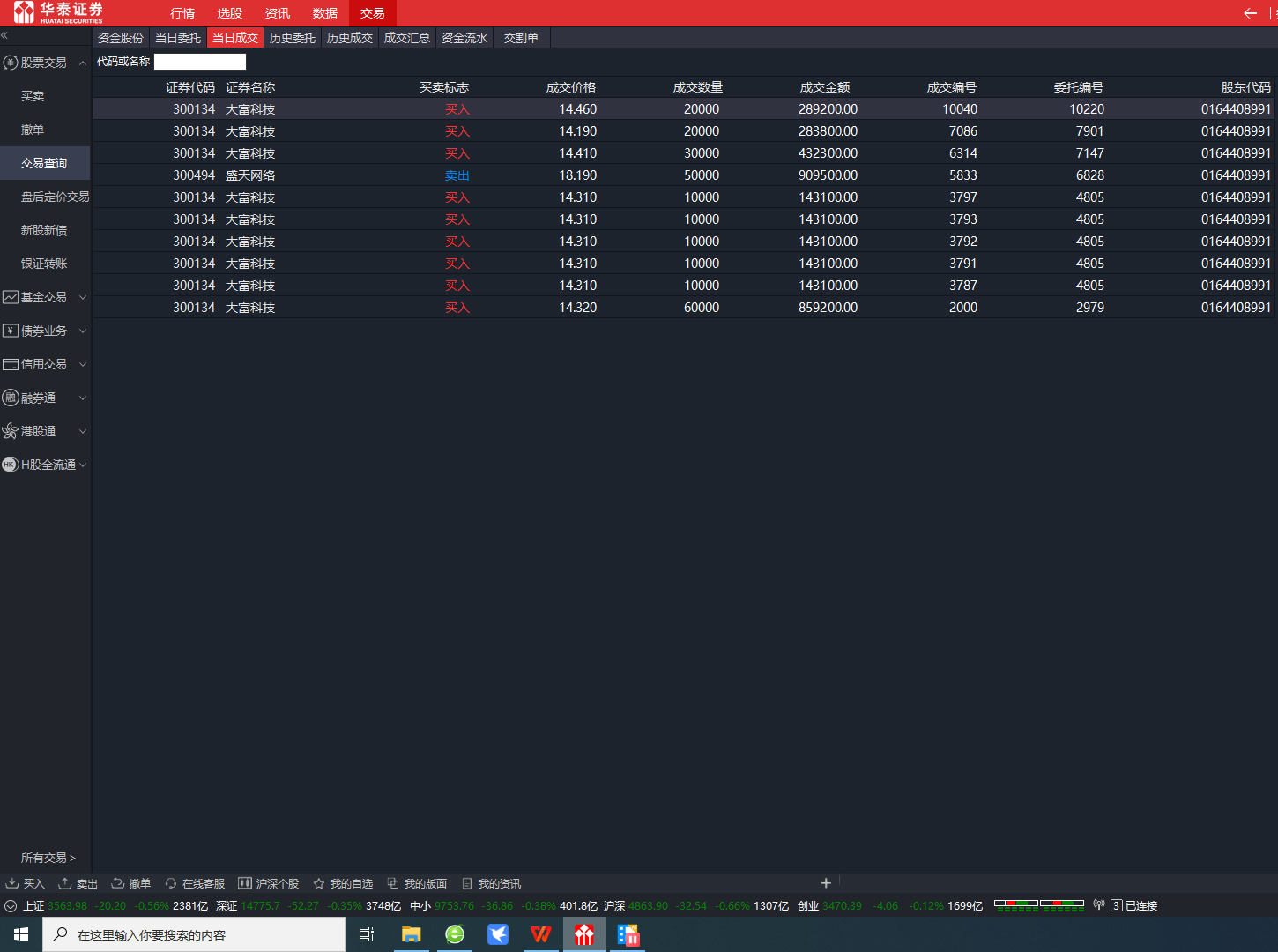Click the Huatai Securities logo

pos(58,12)
